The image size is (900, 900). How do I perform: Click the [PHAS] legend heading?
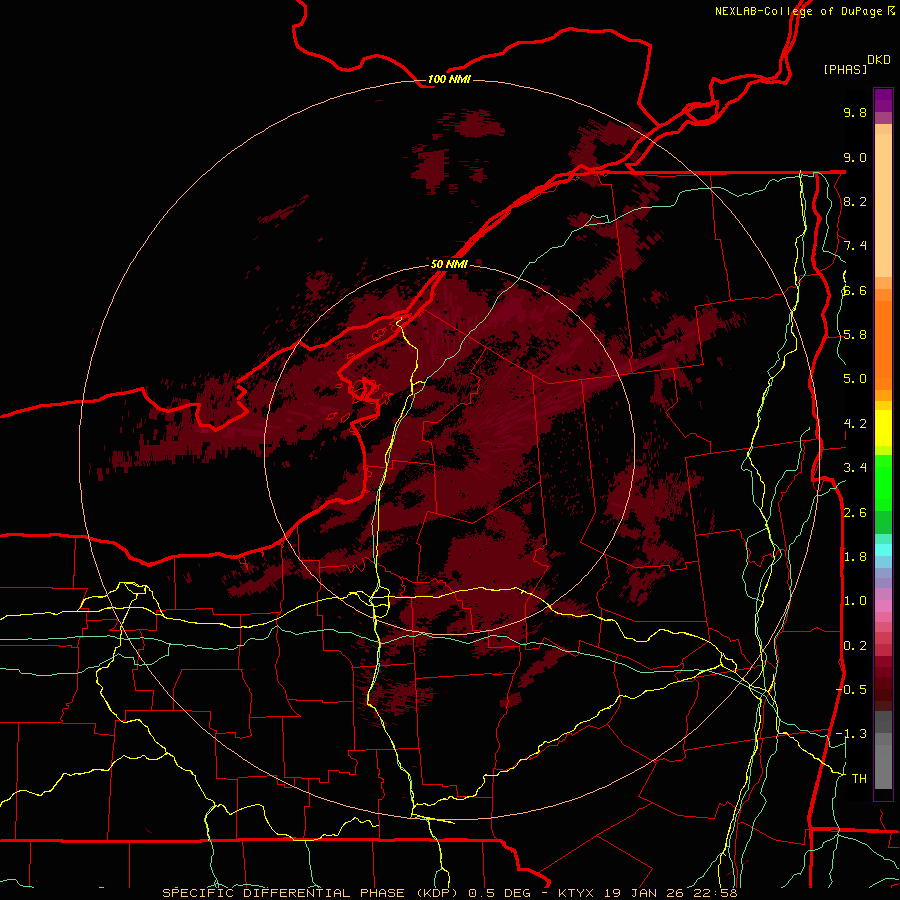click(x=845, y=69)
